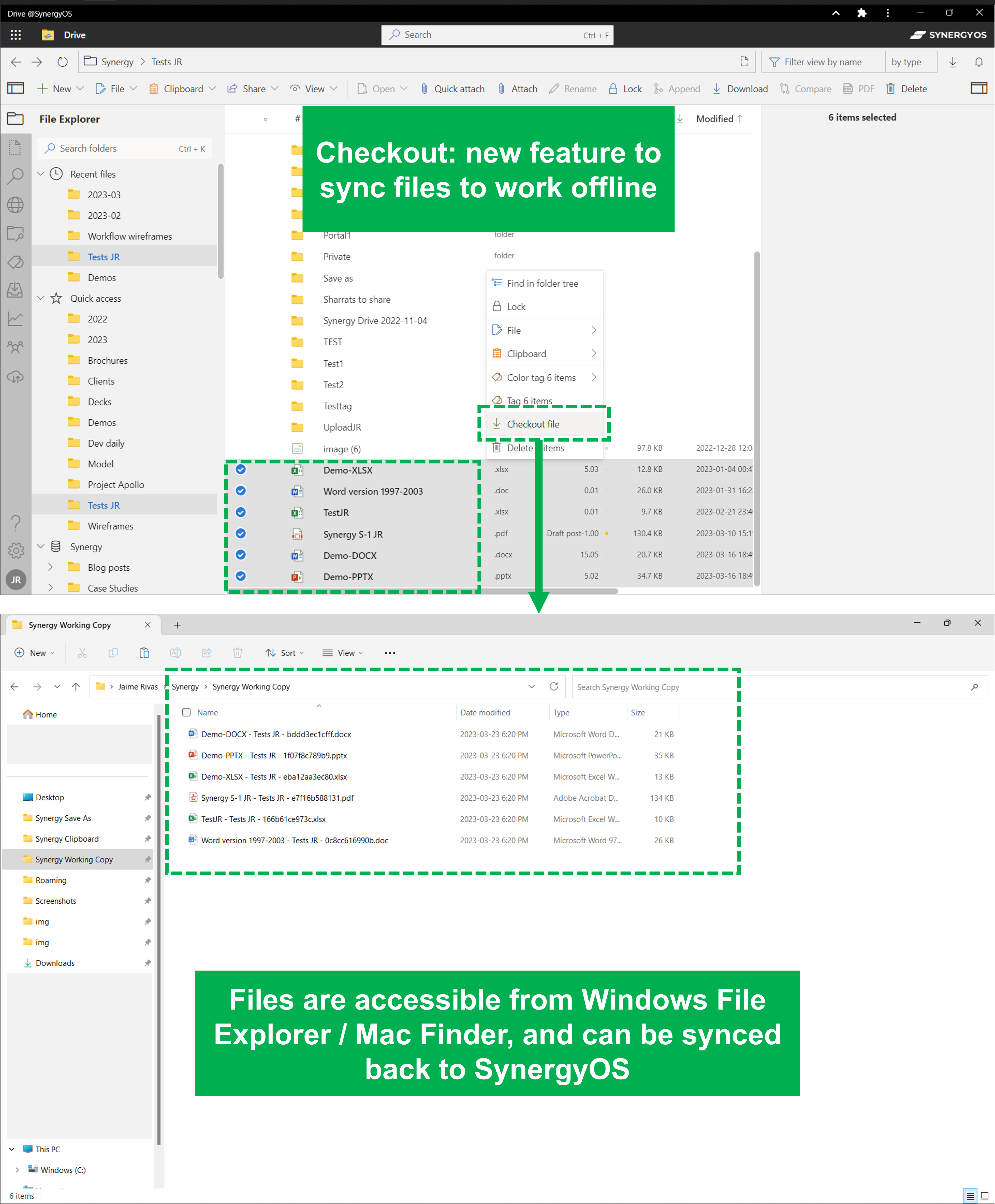995x1204 pixels.
Task: Check select-all box beside Name column
Action: 186,712
